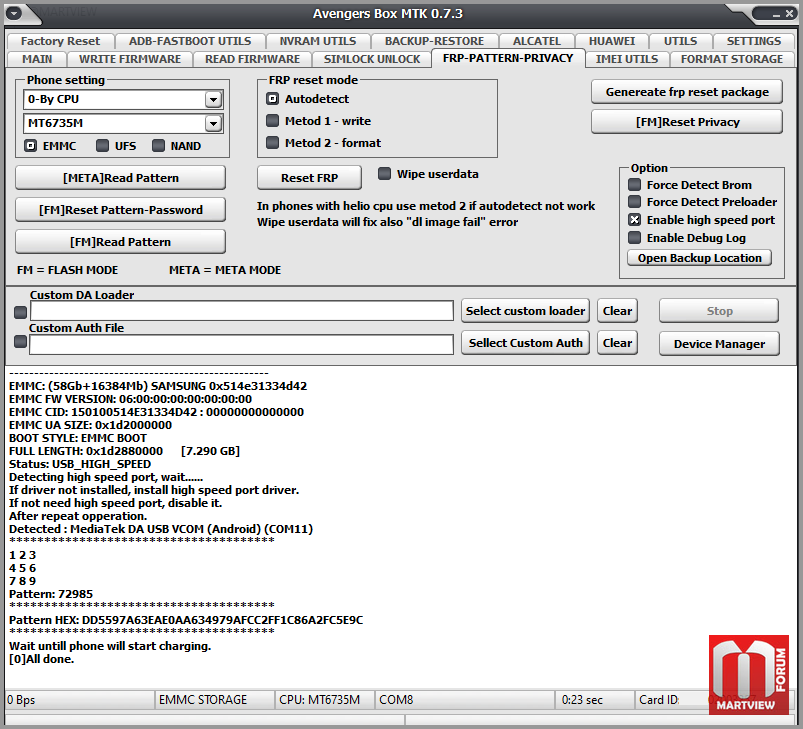Click Sellect Custom Auth button
Viewport: 803px width, 729px height.
[x=525, y=342]
